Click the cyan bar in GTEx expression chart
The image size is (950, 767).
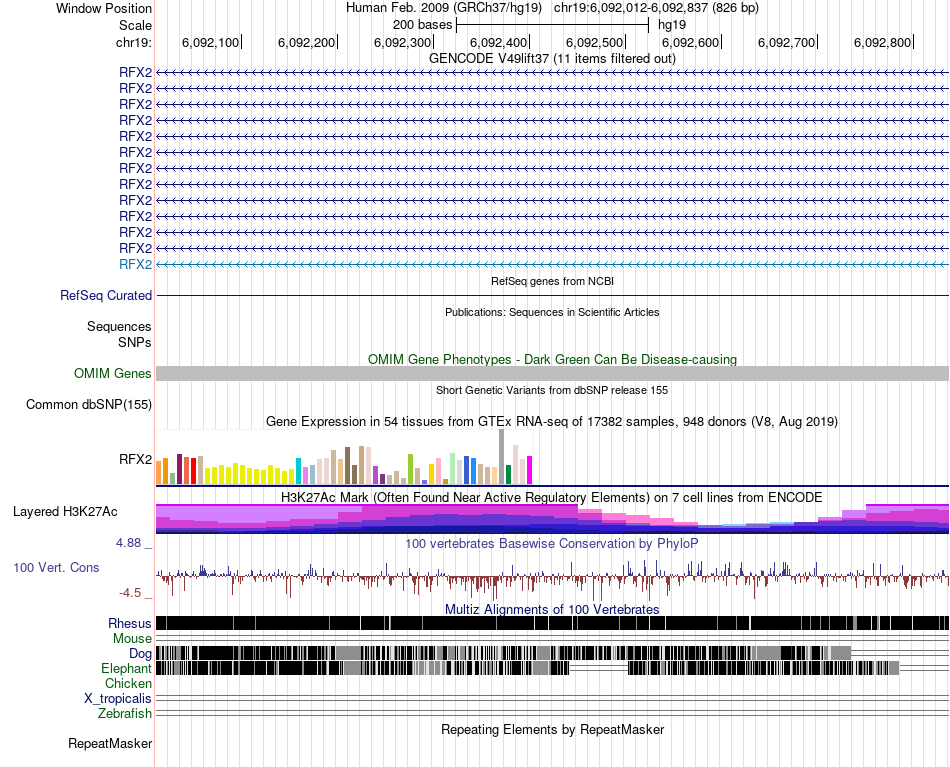pyautogui.click(x=298, y=471)
